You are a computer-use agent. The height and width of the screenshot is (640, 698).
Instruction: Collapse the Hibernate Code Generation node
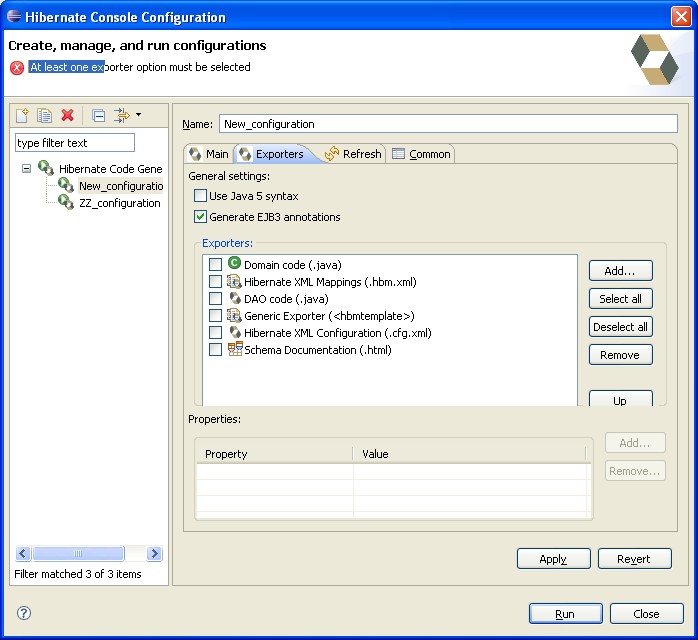point(27,169)
